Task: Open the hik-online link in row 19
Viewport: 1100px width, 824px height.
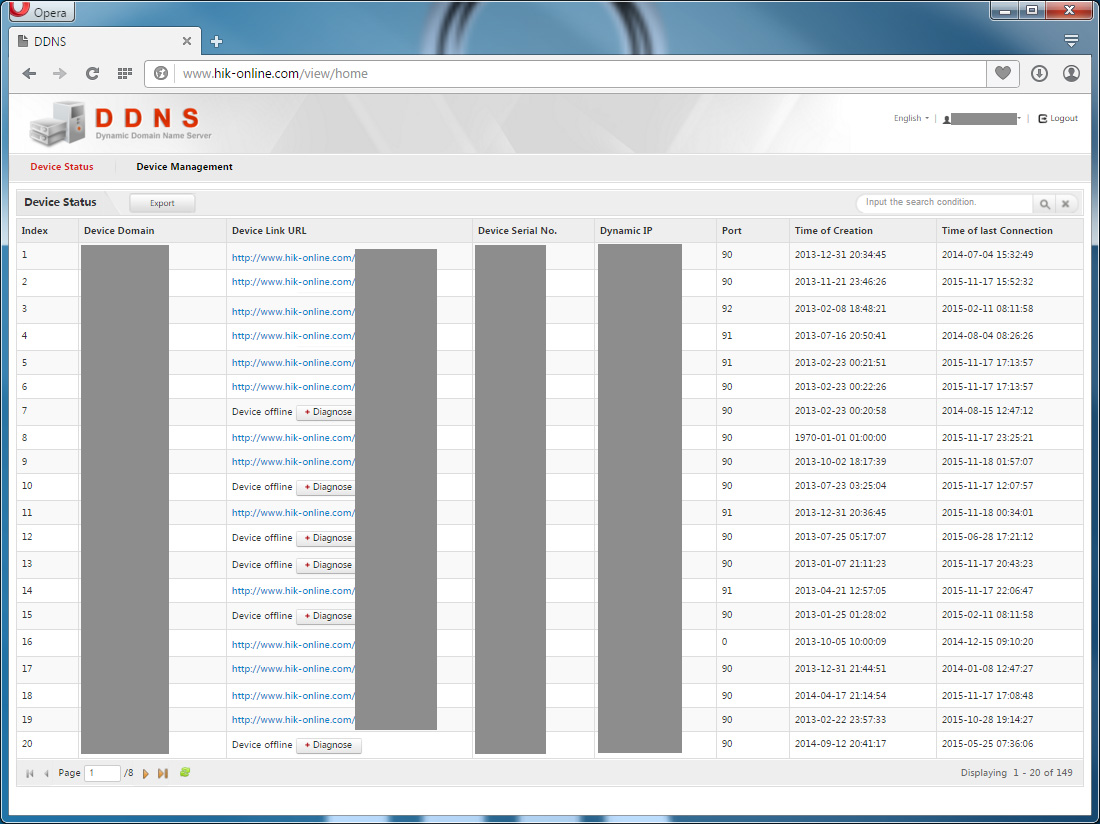Action: 293,720
